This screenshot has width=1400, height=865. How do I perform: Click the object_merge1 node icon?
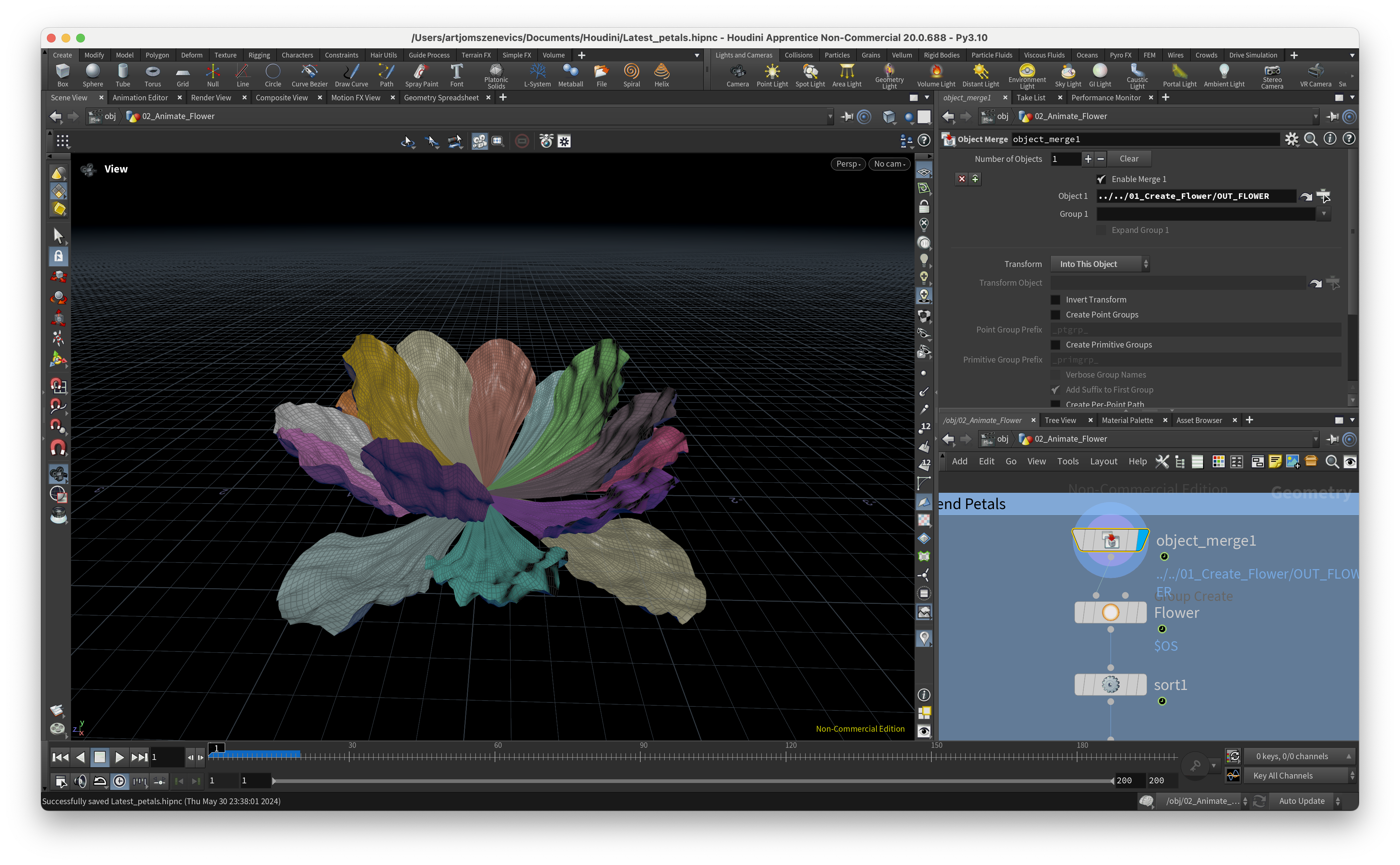[x=1110, y=540]
